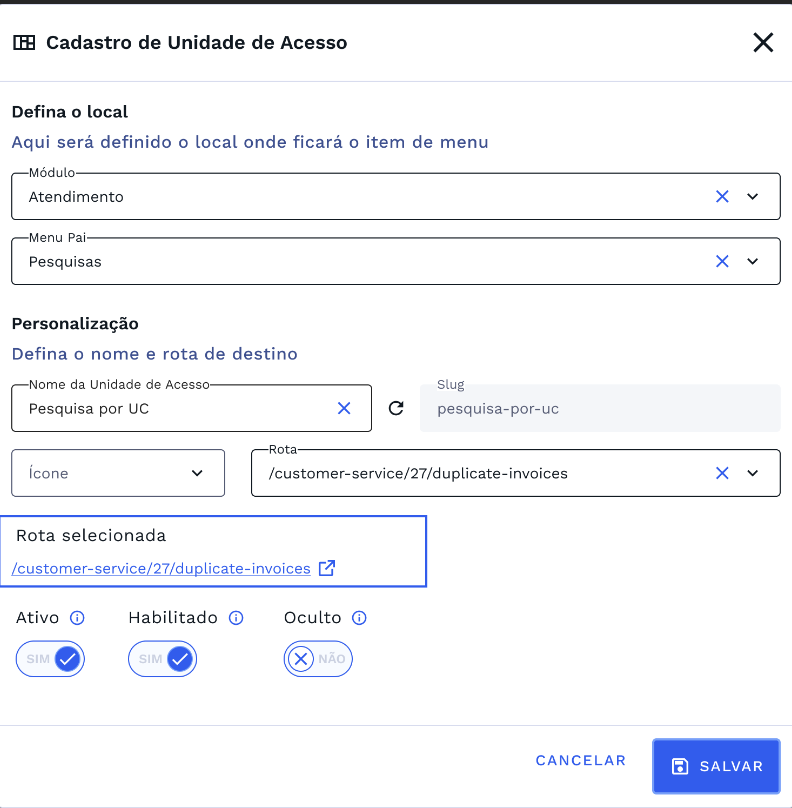Click the table icon beside the dialog title

pos(24,43)
